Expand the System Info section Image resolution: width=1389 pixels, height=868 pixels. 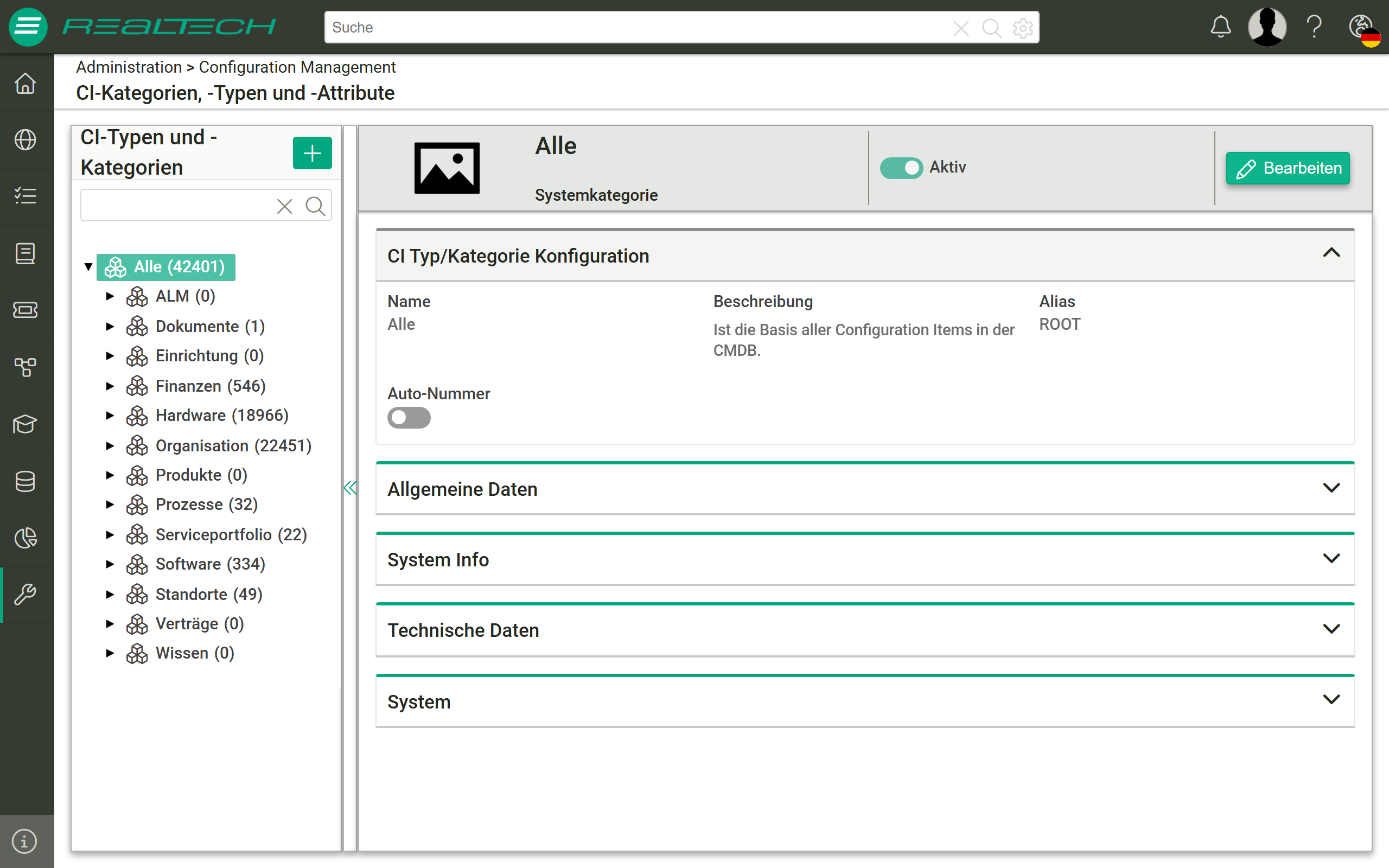point(865,560)
